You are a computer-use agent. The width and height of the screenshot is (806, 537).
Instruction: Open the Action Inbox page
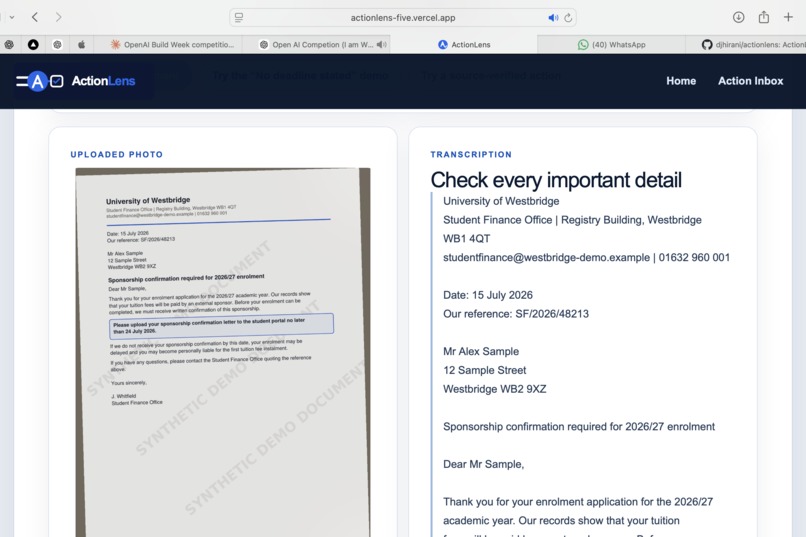pyautogui.click(x=750, y=81)
